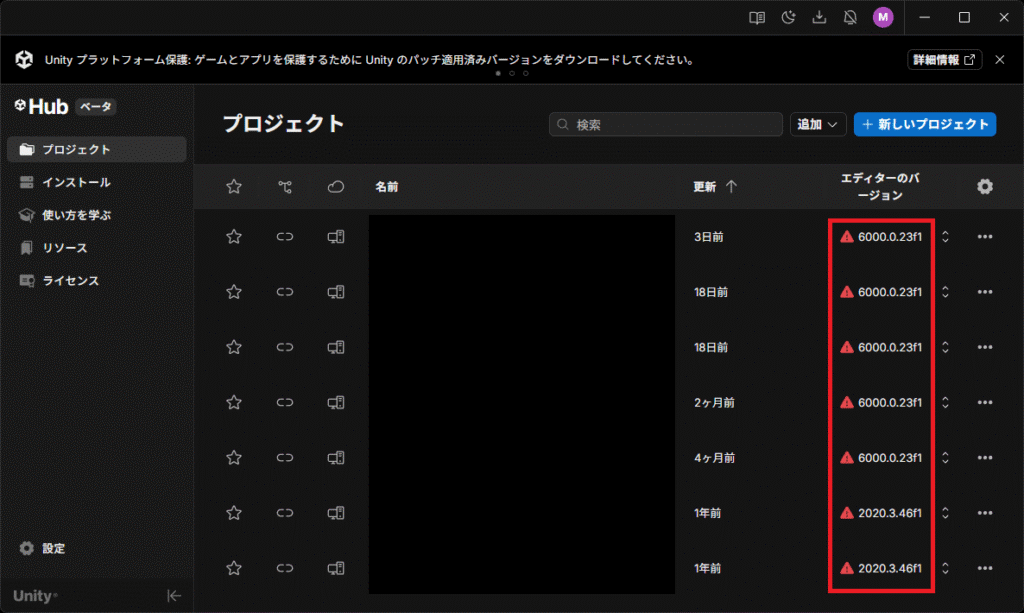Go to インストール in sidebar
1024x613 pixels.
[x=76, y=182]
